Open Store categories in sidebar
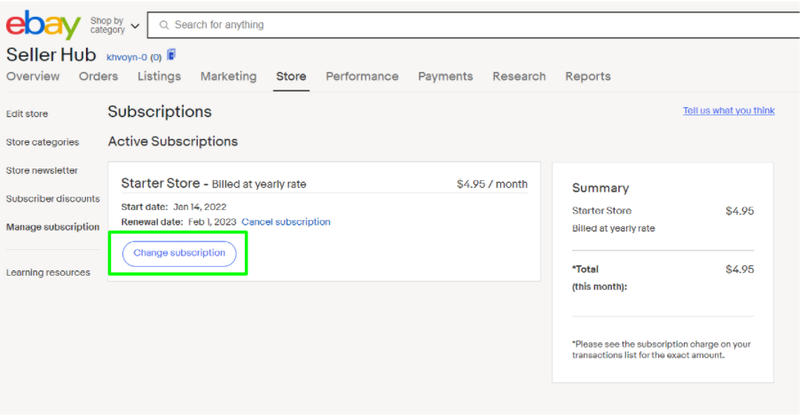 [x=42, y=142]
